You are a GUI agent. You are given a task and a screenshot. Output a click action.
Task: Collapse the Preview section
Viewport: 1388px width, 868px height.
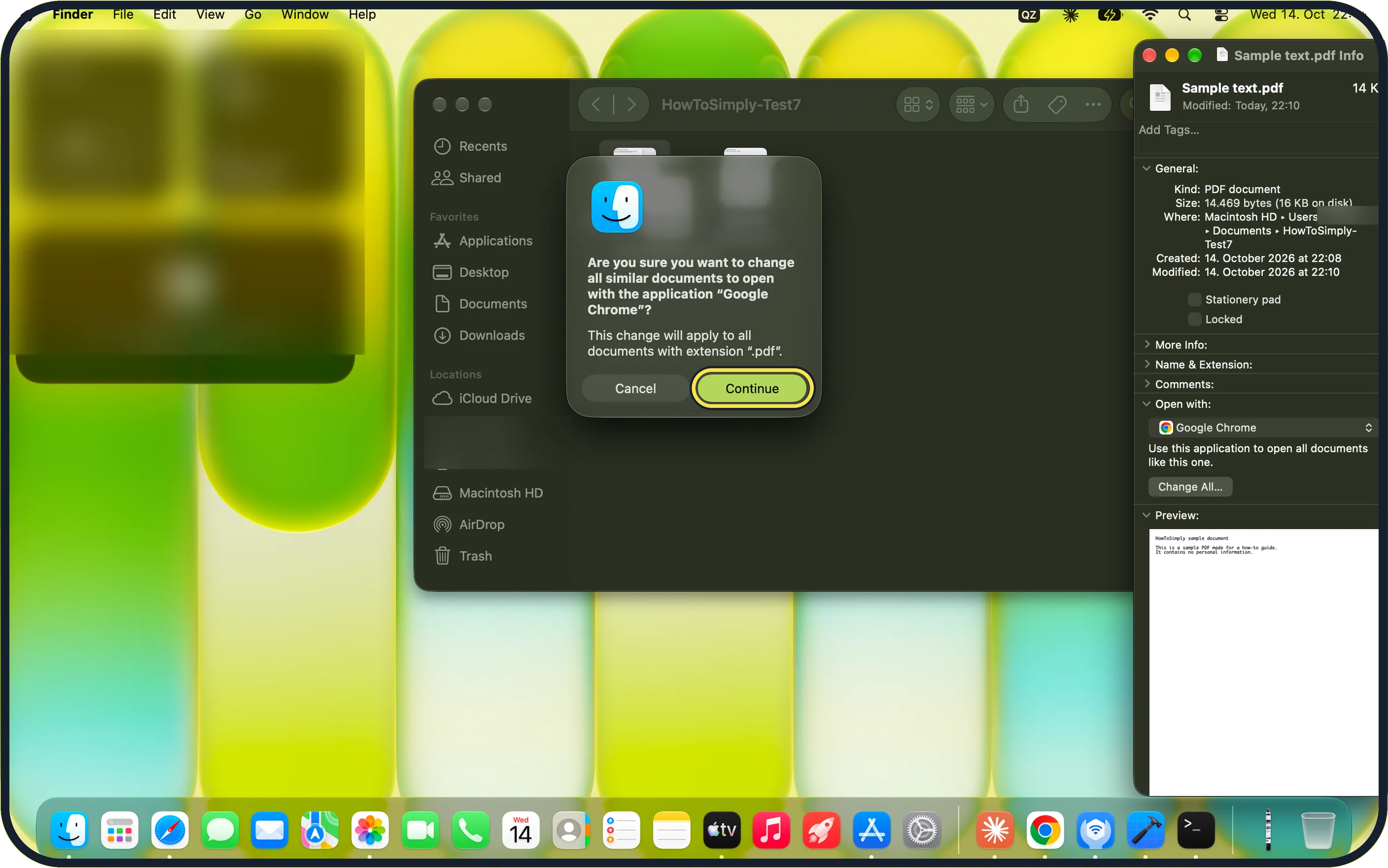pos(1147,515)
